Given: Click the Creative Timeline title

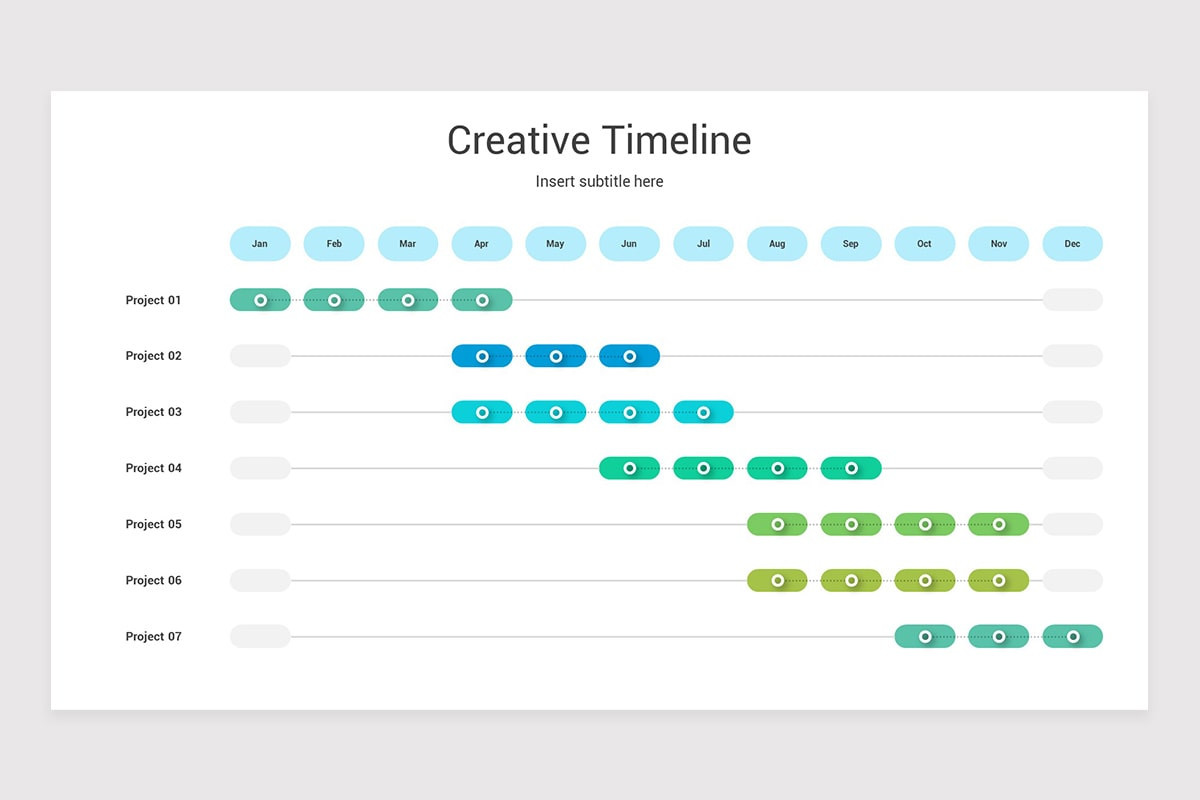Looking at the screenshot, I should [x=599, y=140].
